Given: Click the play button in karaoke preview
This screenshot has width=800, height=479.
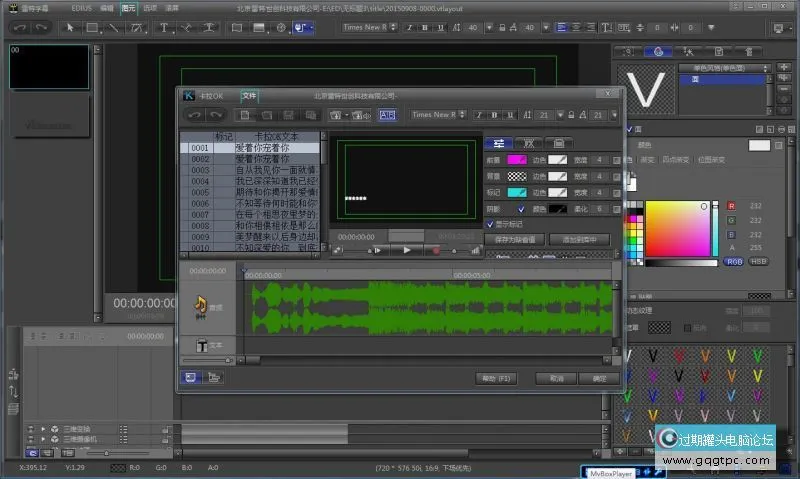Looking at the screenshot, I should [406, 250].
